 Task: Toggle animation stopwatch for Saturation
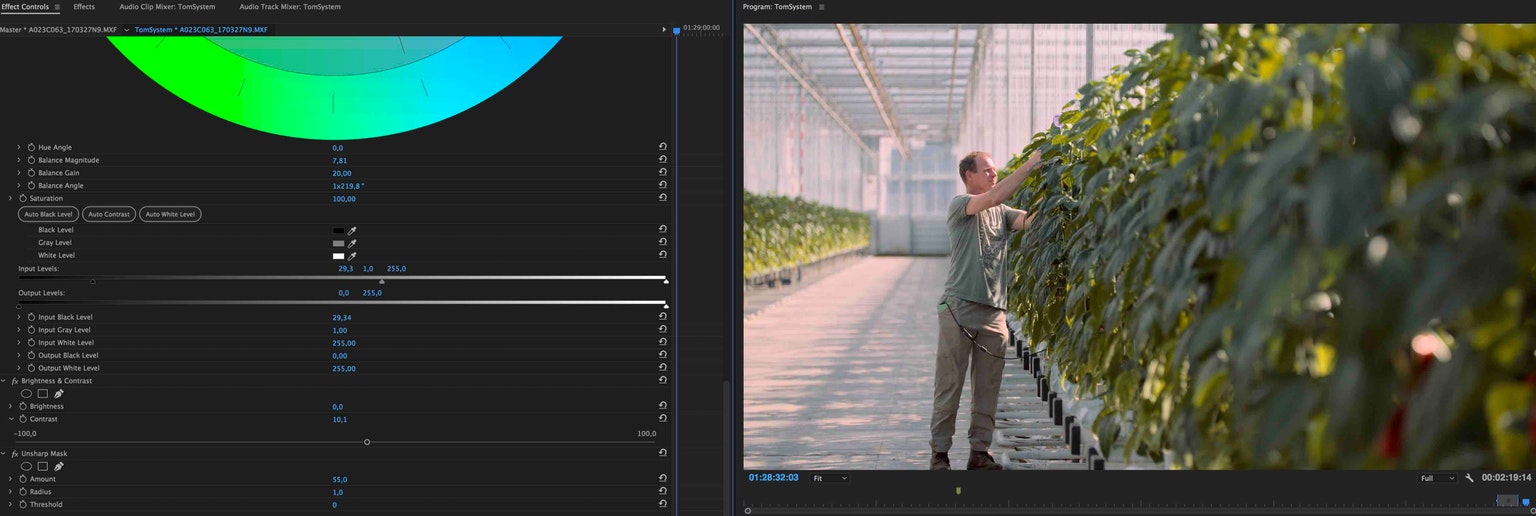[23, 198]
